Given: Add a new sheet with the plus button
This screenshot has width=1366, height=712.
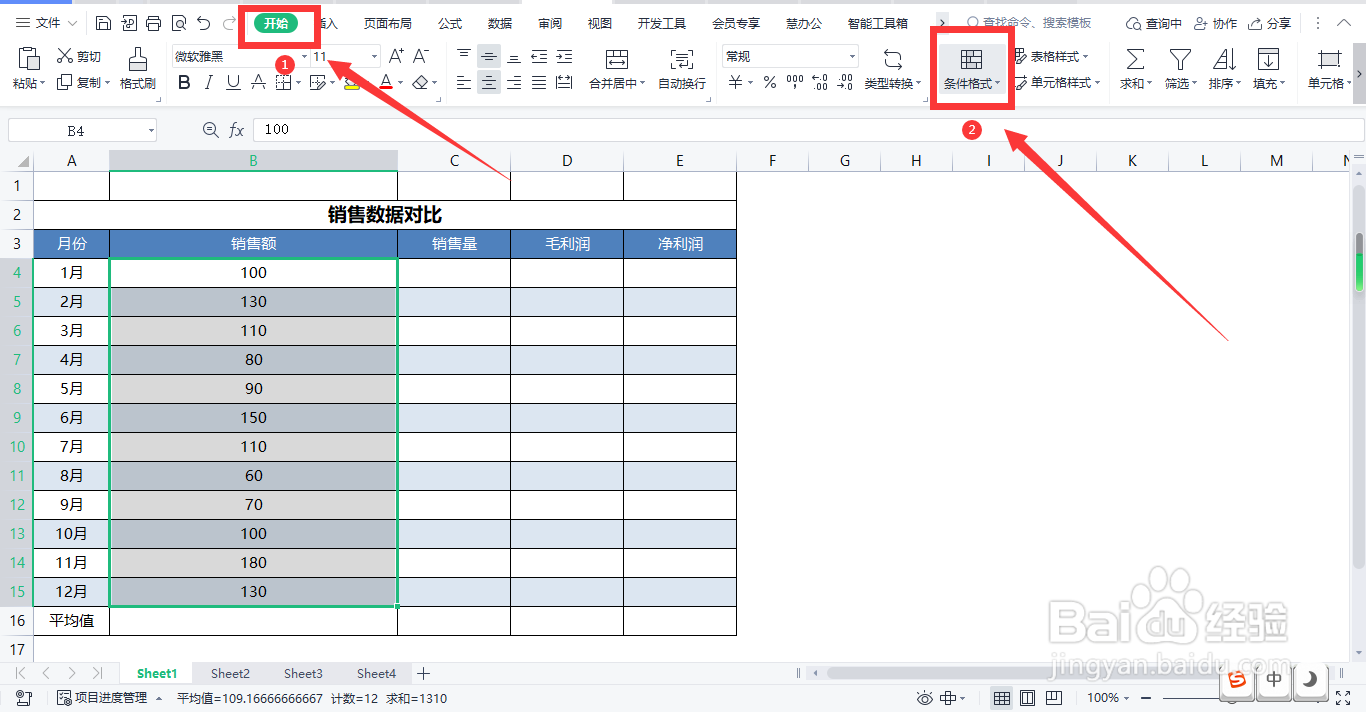Looking at the screenshot, I should point(423,673).
